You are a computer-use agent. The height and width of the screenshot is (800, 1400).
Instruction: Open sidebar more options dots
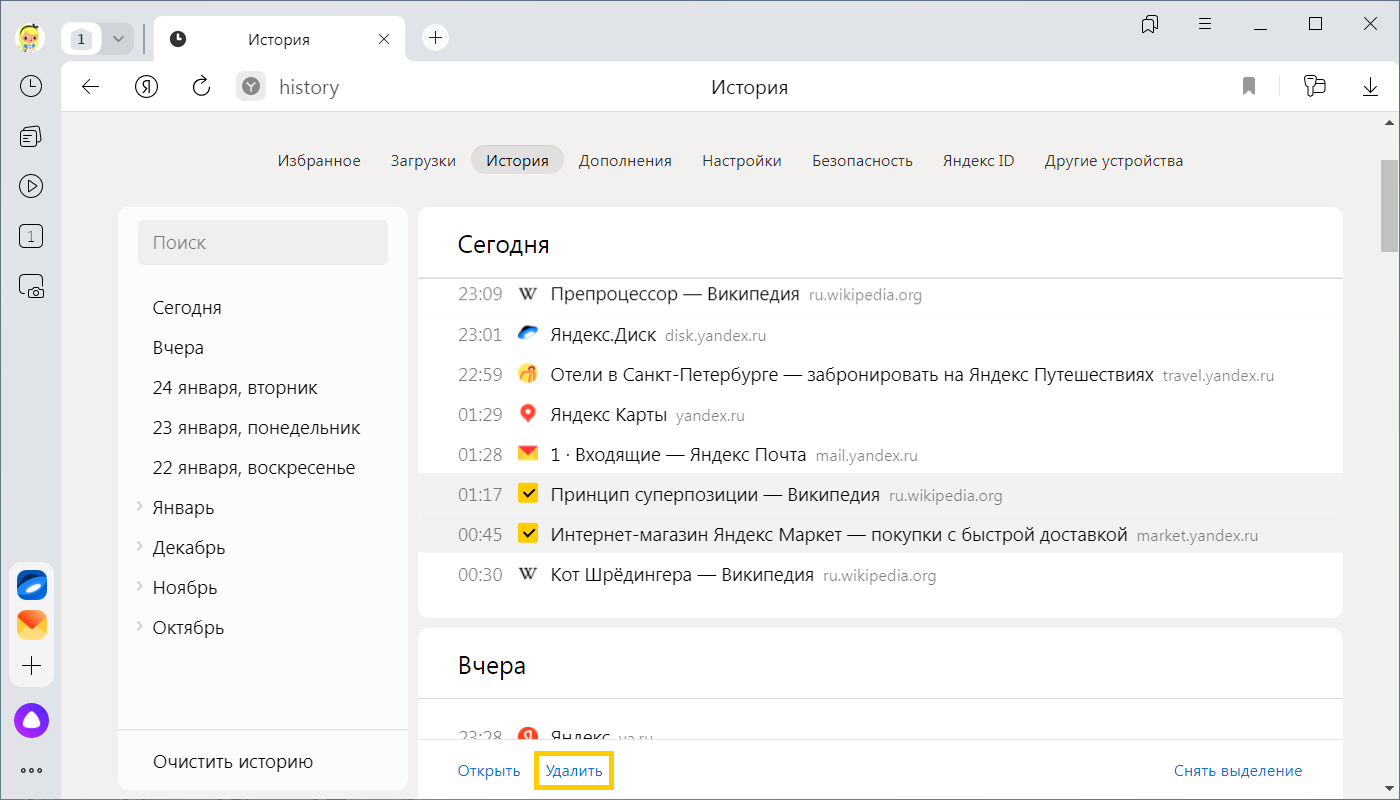31,771
